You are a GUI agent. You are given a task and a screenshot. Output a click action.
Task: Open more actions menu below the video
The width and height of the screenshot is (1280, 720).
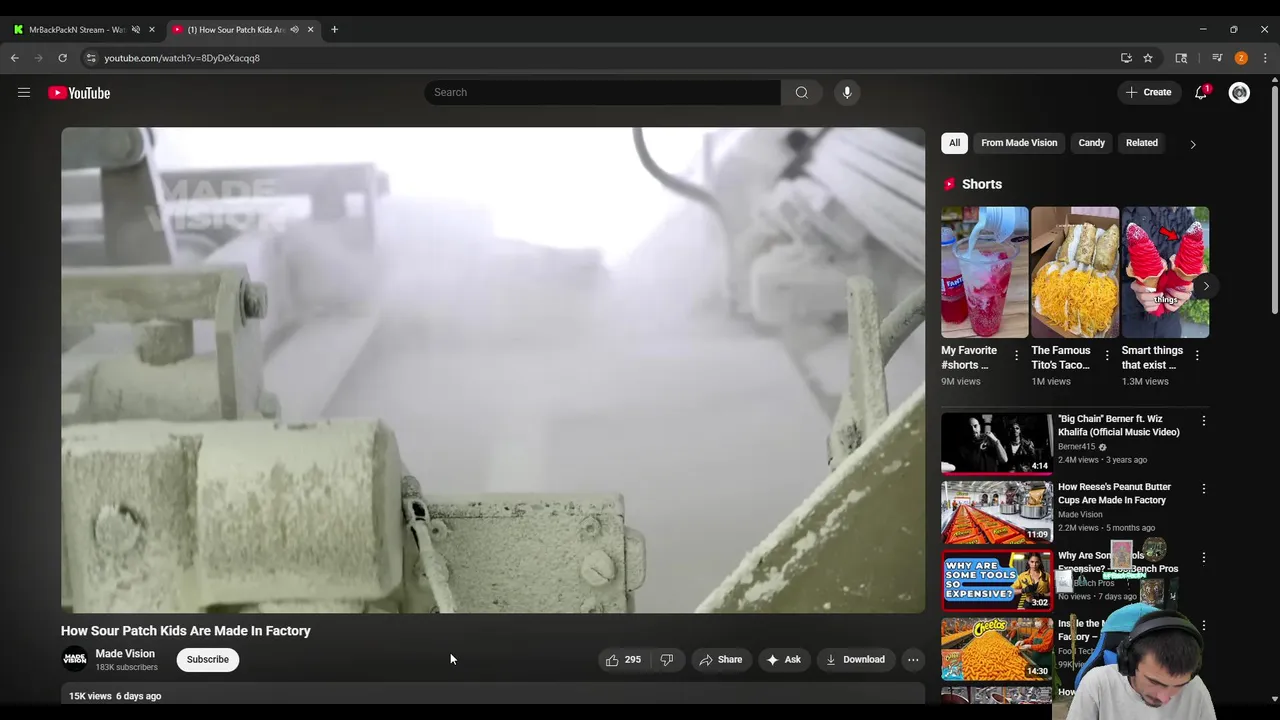tap(913, 659)
